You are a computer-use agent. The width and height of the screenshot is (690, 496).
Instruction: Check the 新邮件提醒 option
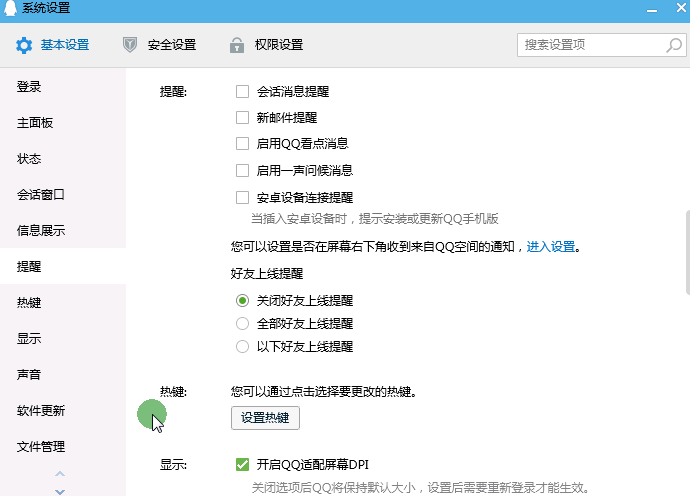pyautogui.click(x=242, y=118)
